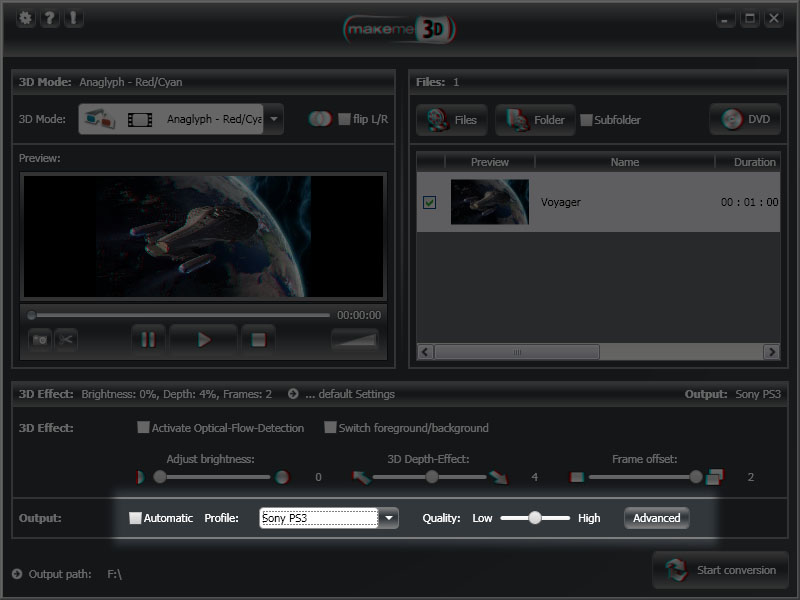Click the 00:00:00 preview timecode
800x600 pixels.
[x=359, y=315]
